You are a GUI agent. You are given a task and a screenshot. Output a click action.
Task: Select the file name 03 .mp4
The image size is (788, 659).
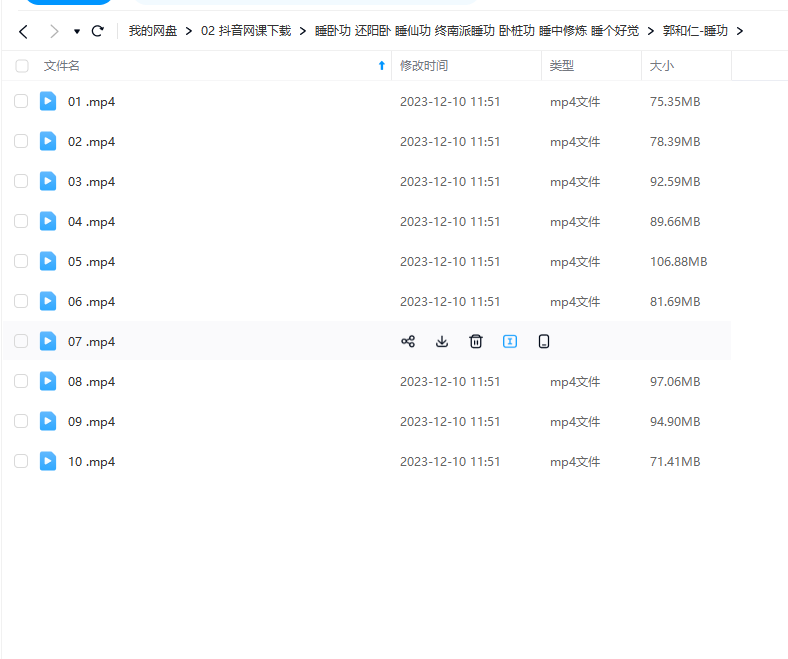pos(91,182)
